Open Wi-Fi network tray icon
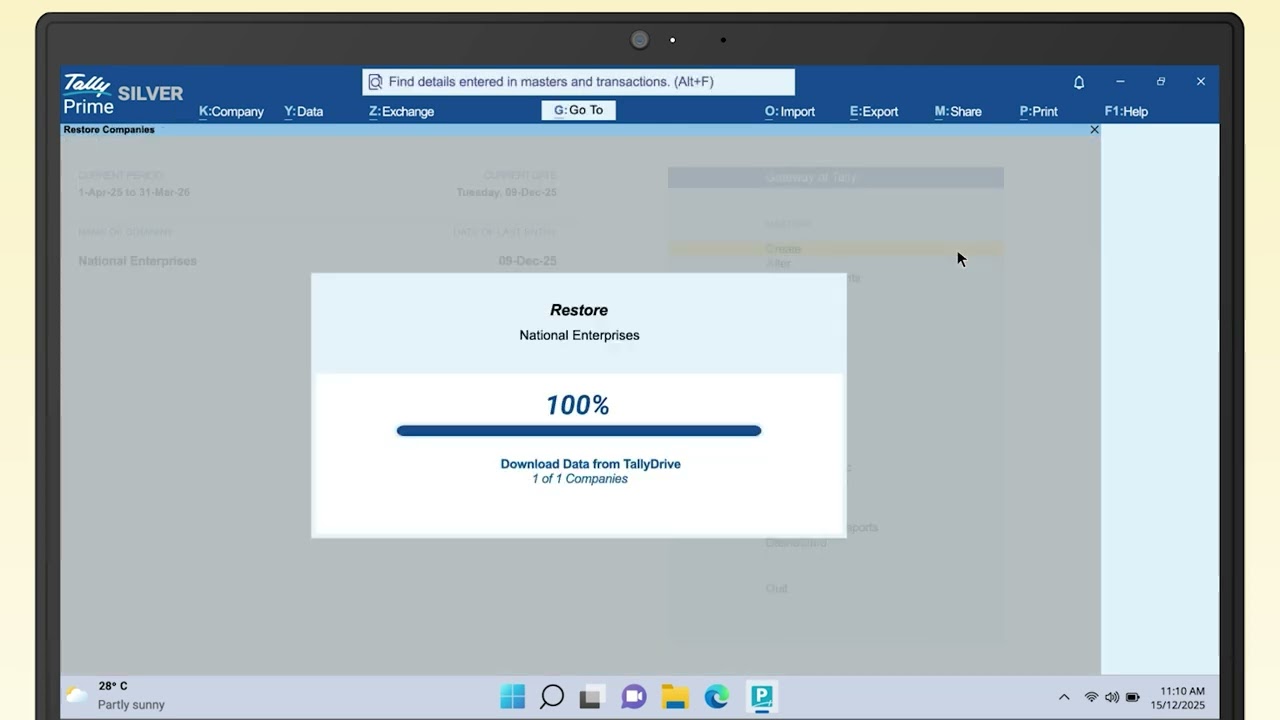1280x720 pixels. coord(1091,697)
